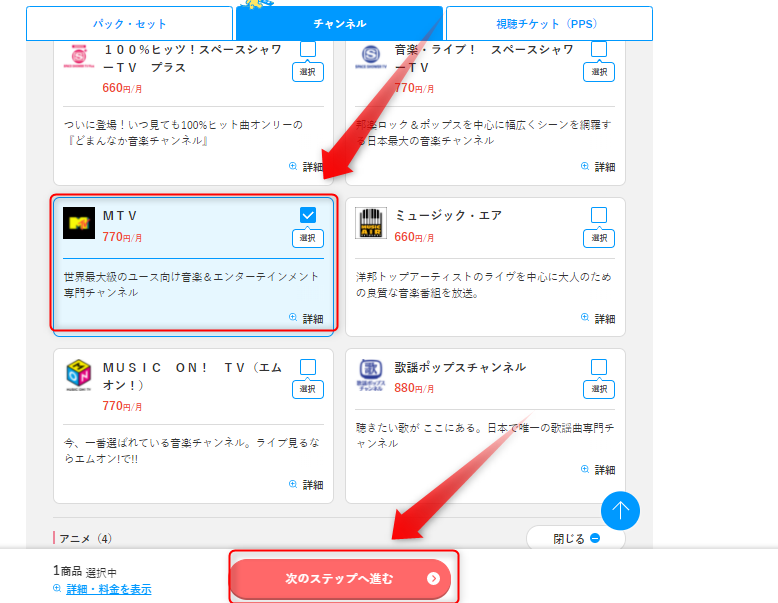Click the magnifier icon beside 詳細・料金を表示
The height and width of the screenshot is (603, 778).
pos(57,589)
